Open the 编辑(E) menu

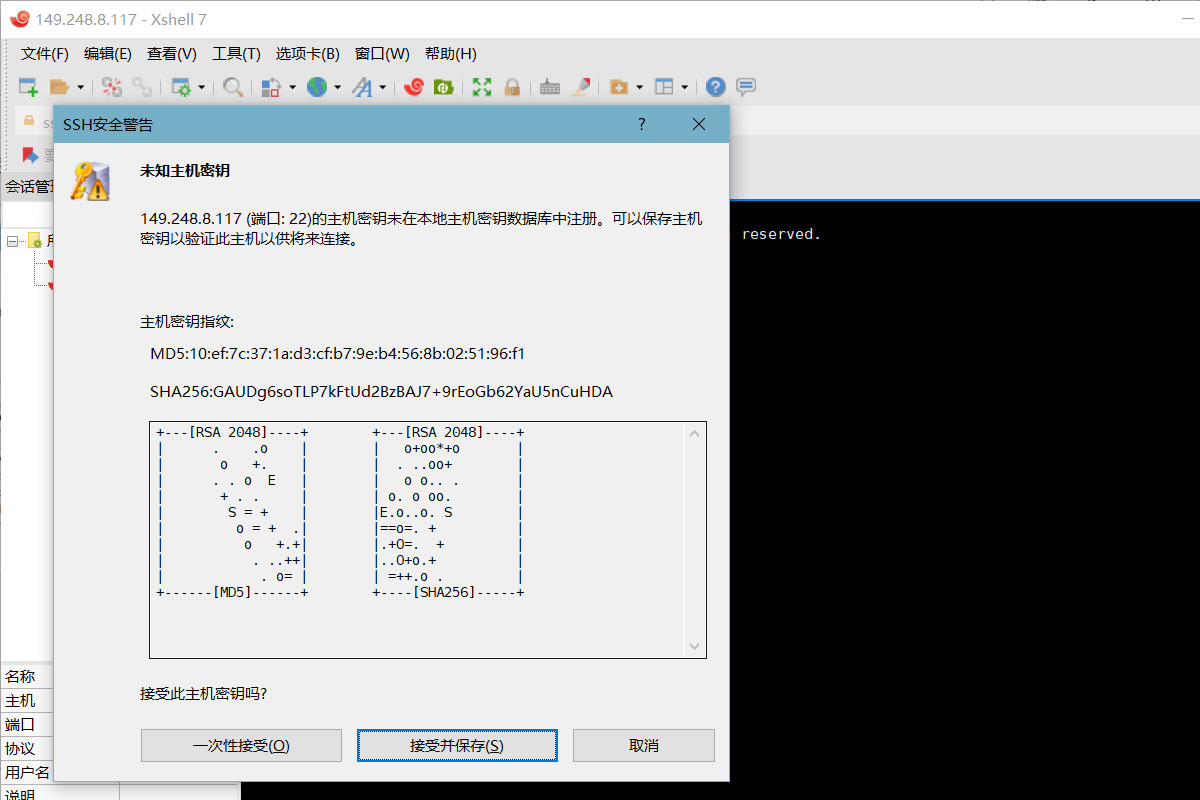click(x=108, y=54)
